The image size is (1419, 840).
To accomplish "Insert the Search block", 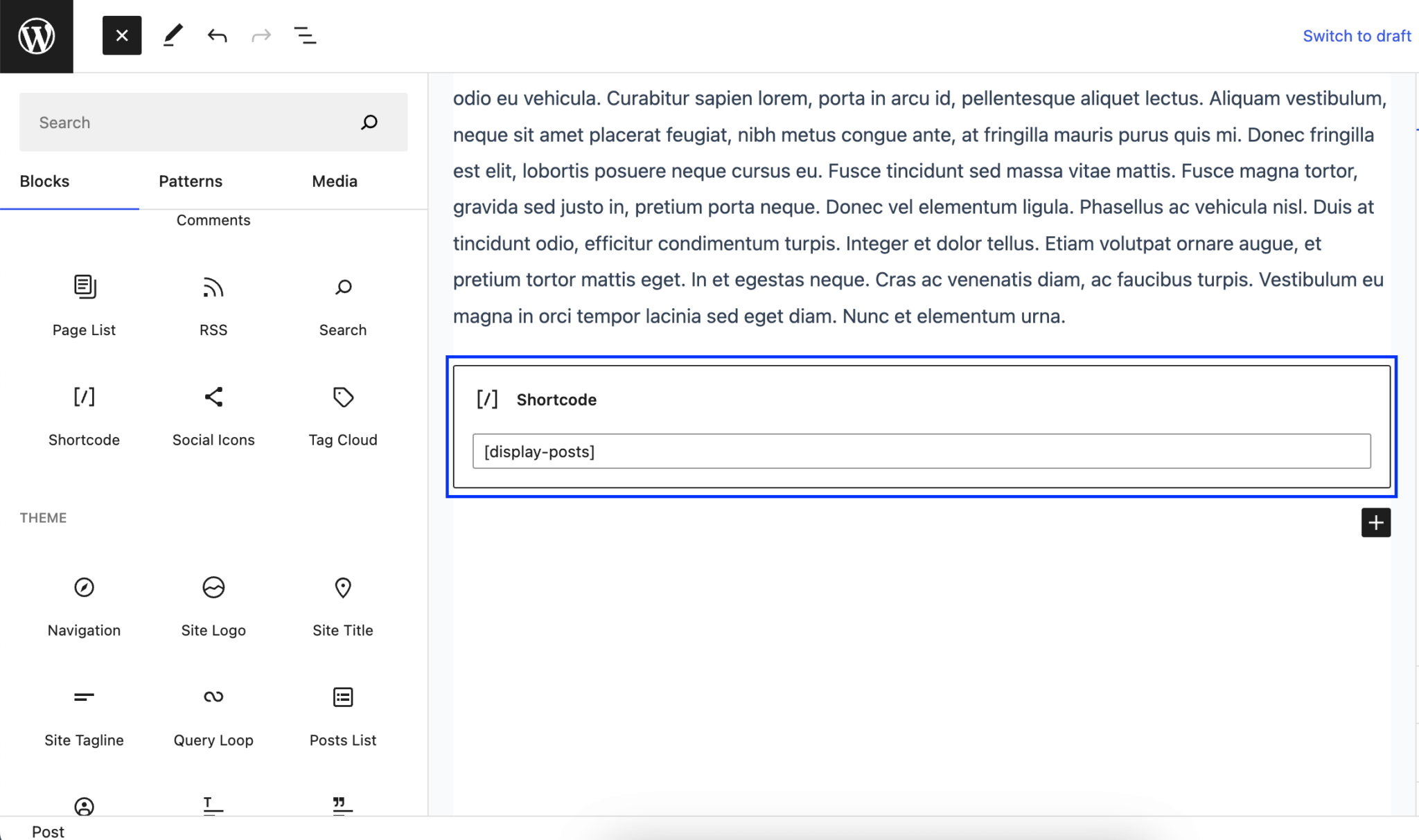I will (343, 305).
